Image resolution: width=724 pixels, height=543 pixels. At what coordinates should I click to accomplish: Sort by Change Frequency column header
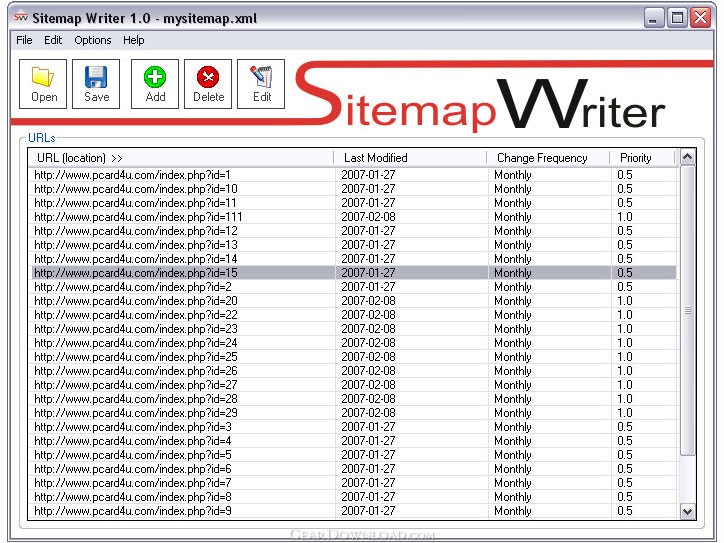(x=548, y=158)
